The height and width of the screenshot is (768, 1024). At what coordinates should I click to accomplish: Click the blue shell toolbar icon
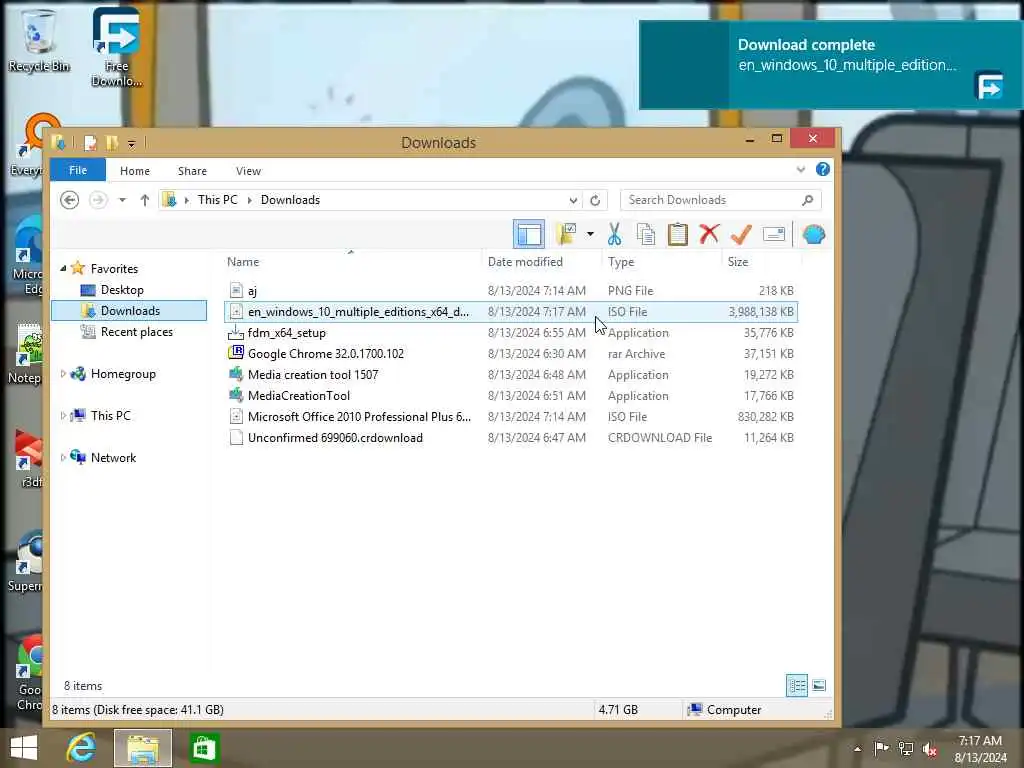point(814,234)
